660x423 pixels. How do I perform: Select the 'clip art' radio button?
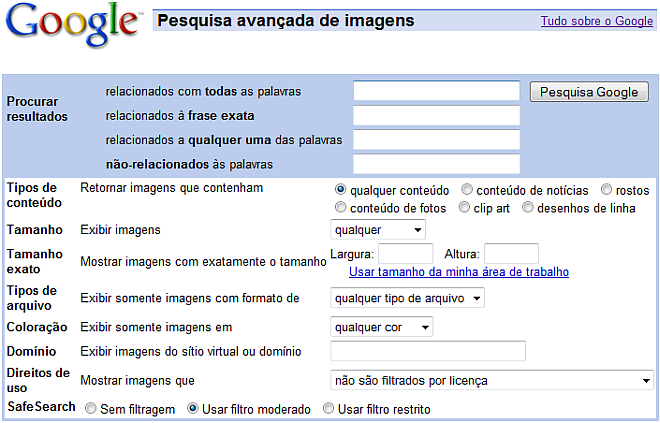[x=464, y=208]
